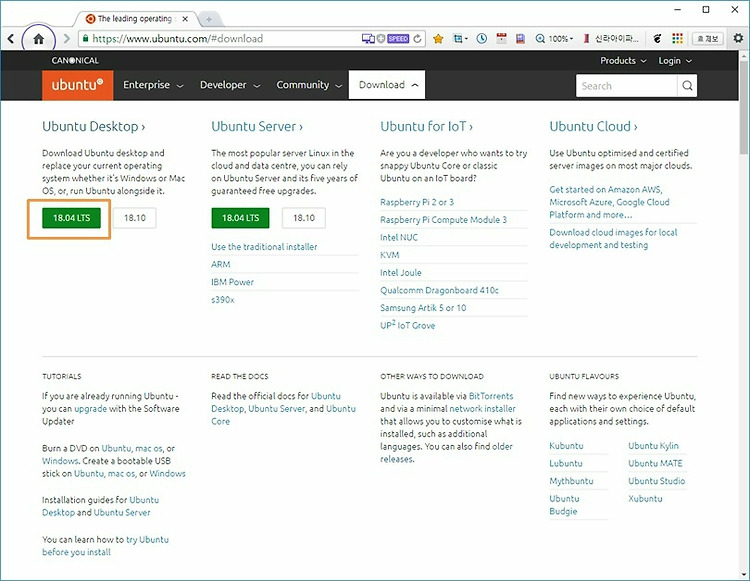
Task: Click the calendar icon in the toolbar
Action: pos(501,39)
